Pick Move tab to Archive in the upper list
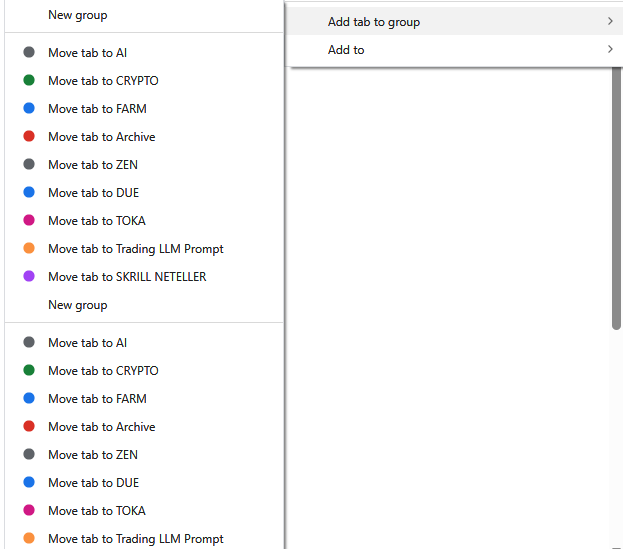Viewport: 623px width, 549px height. tap(102, 137)
